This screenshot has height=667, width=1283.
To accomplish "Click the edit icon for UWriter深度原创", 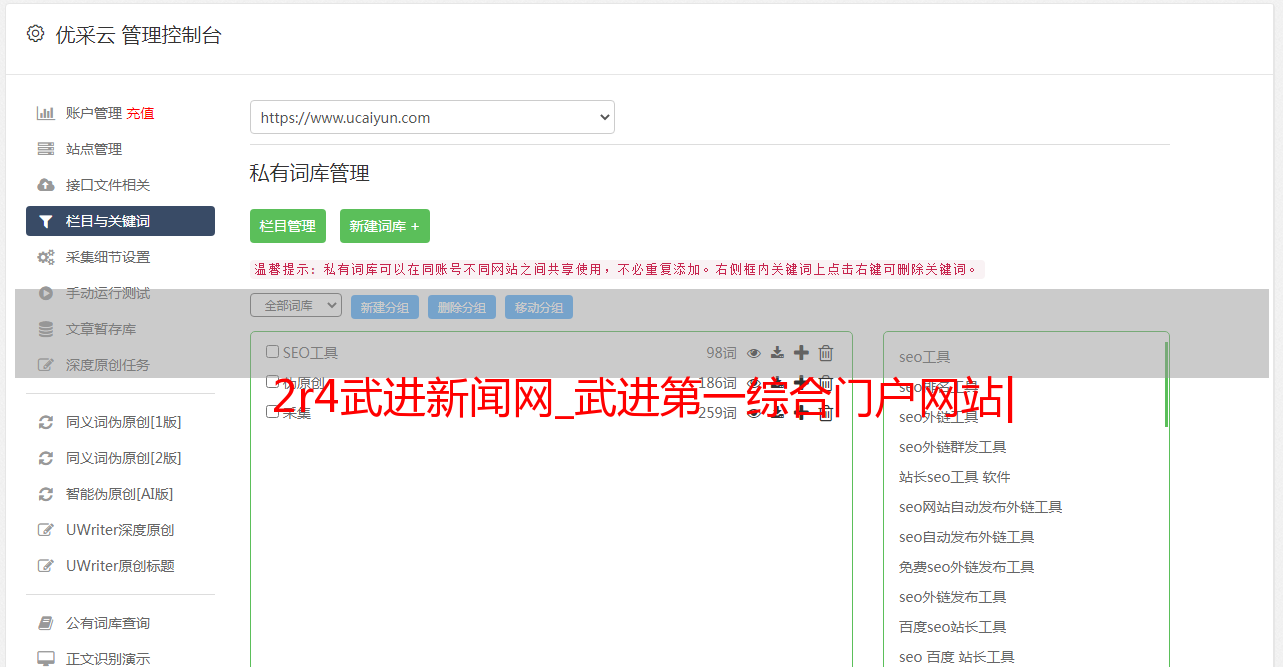I will [x=45, y=530].
